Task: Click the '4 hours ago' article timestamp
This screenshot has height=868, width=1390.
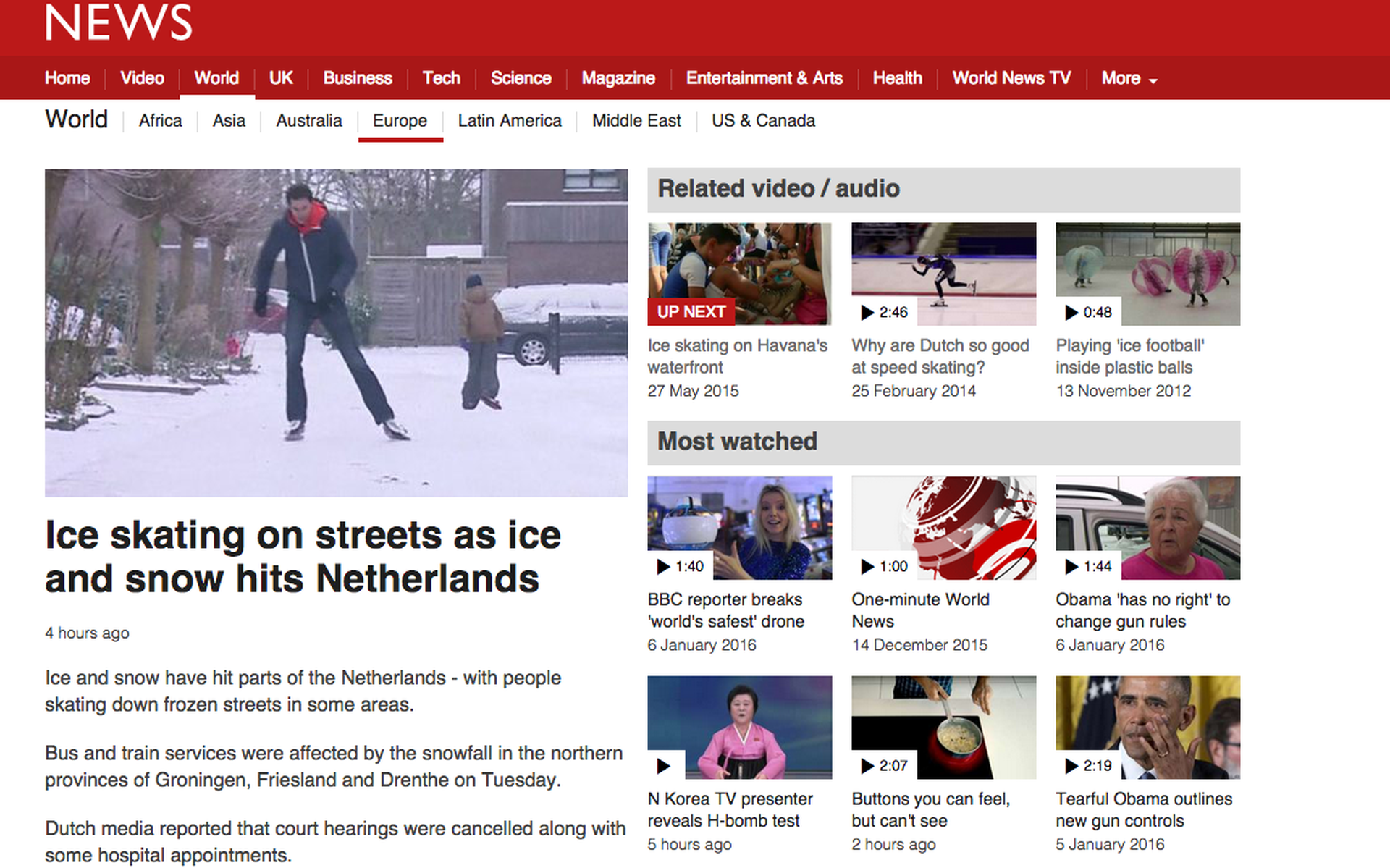Action: [87, 633]
